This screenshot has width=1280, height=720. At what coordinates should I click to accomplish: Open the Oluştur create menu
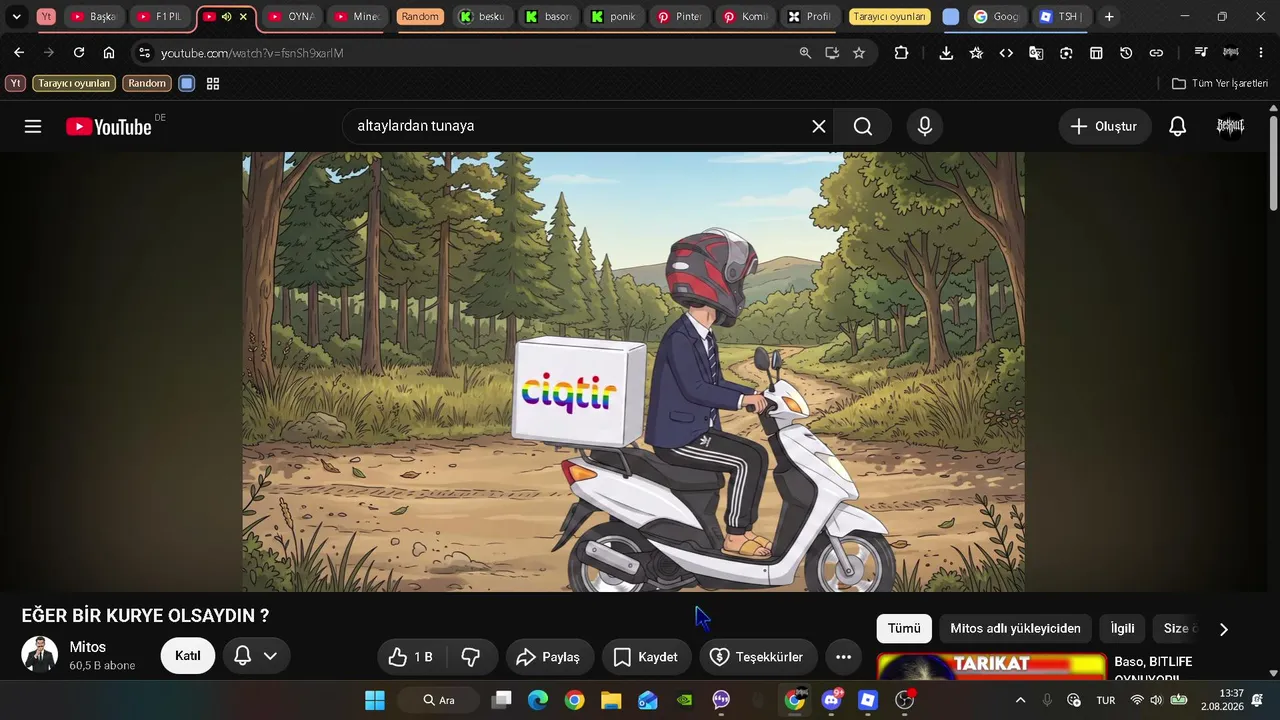1104,126
